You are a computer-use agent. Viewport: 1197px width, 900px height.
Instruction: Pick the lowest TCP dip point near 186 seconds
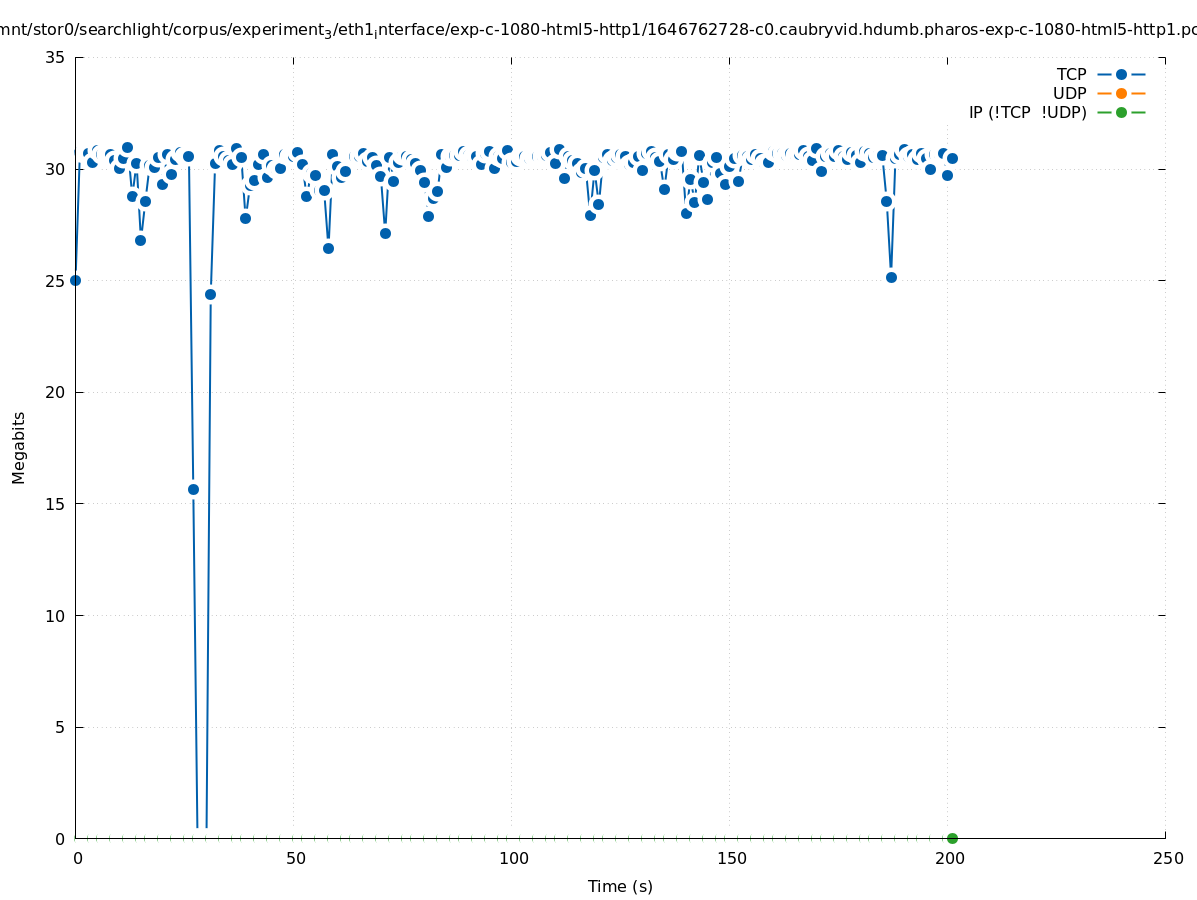(891, 277)
